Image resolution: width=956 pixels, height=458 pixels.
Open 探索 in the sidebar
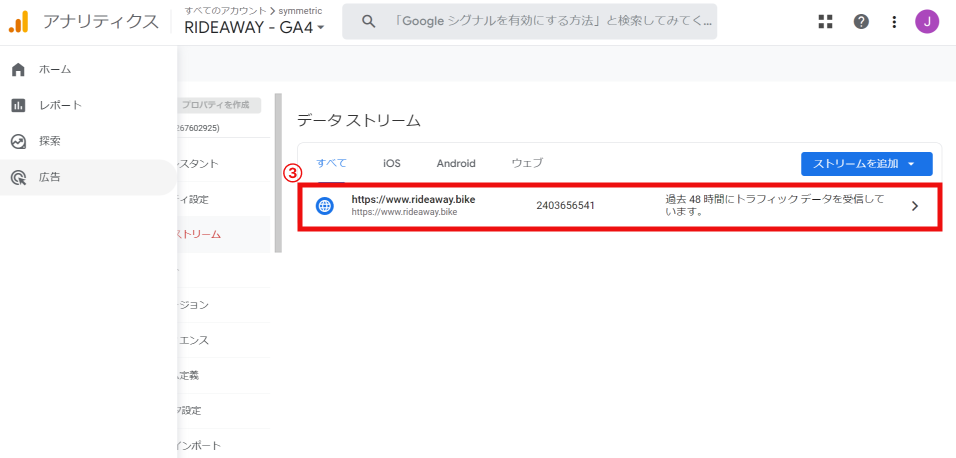[88, 141]
